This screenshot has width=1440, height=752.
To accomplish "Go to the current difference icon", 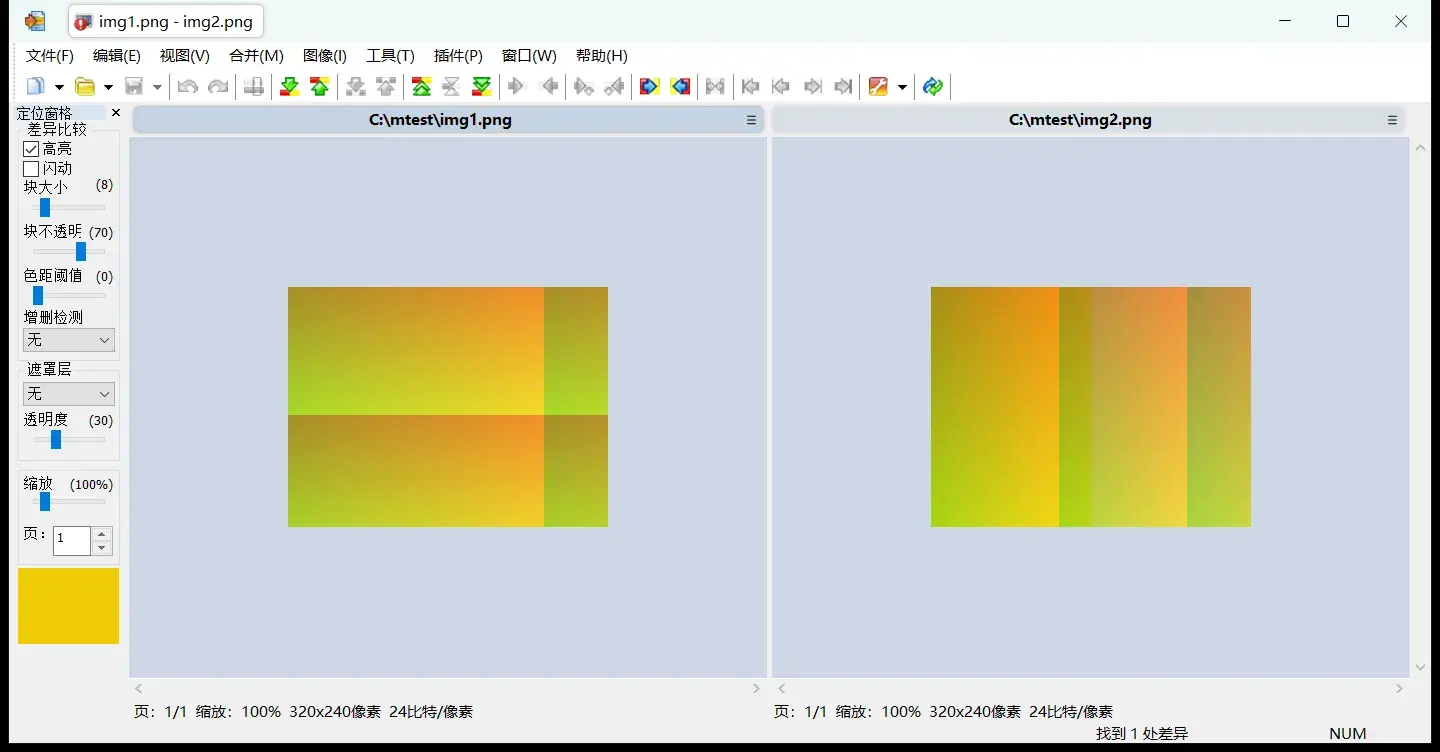I will click(452, 87).
